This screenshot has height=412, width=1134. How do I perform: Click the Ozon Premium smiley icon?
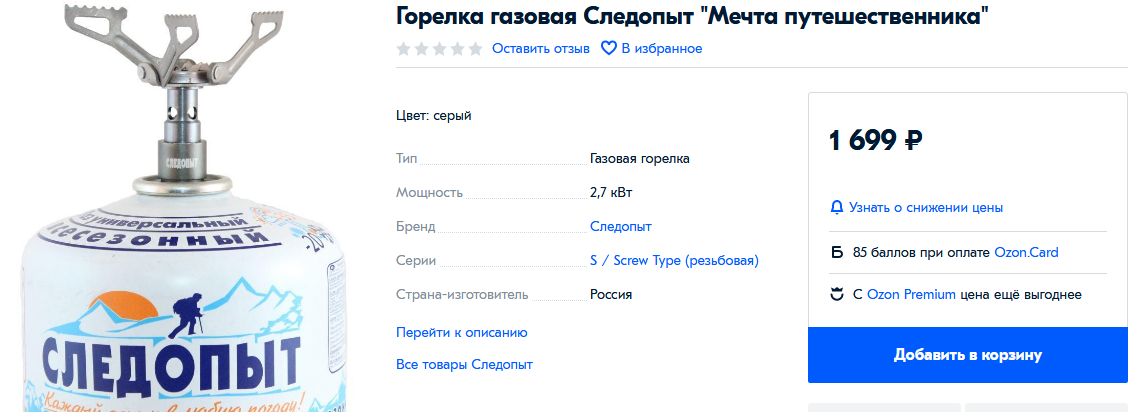click(837, 295)
